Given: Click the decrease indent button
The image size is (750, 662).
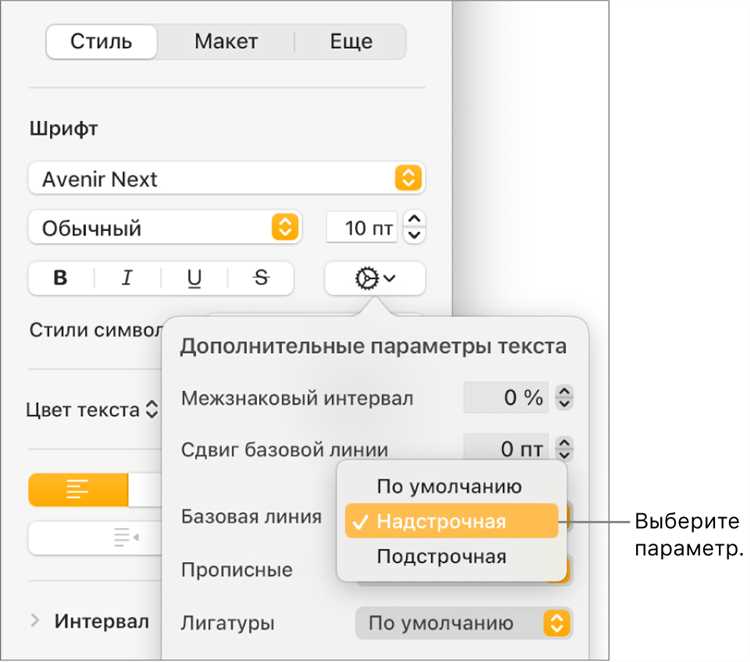Looking at the screenshot, I should click(x=125, y=538).
